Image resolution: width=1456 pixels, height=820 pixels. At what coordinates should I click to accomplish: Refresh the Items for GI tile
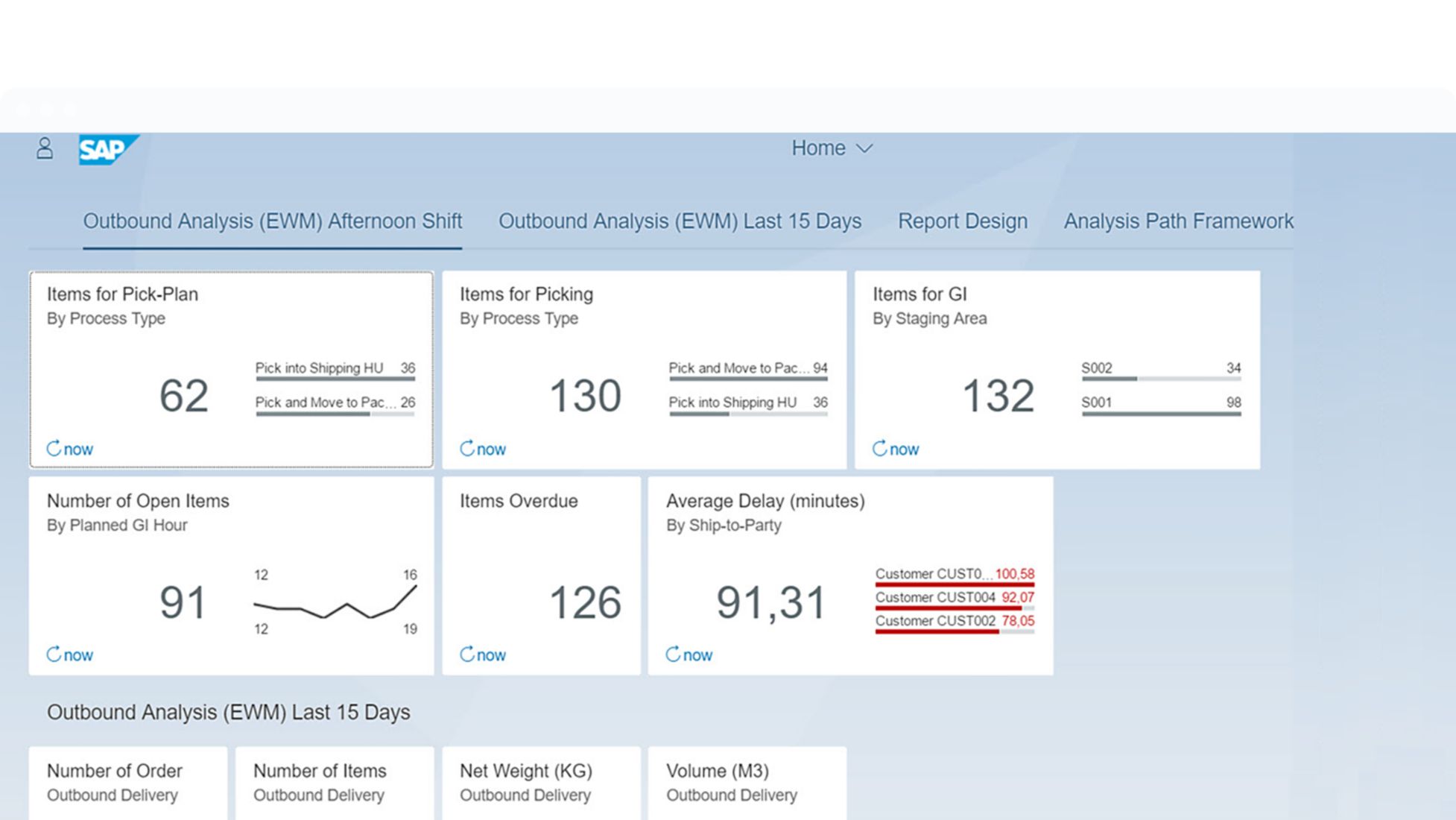880,449
